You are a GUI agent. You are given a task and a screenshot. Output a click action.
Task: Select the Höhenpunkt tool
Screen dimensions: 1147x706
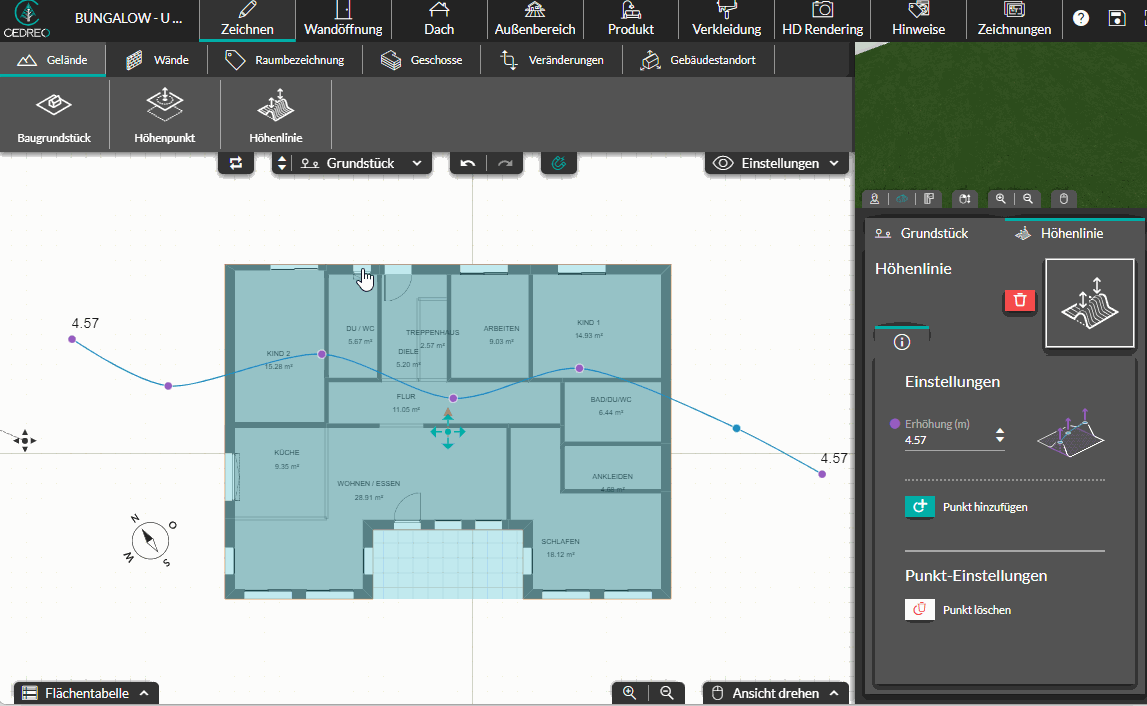165,115
